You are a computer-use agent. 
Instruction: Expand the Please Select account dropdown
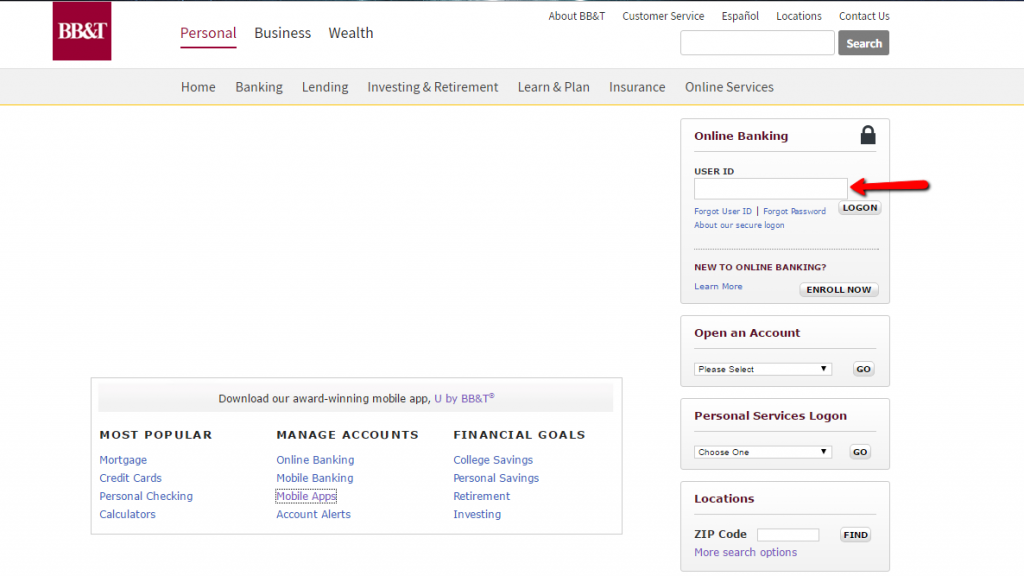tap(763, 369)
